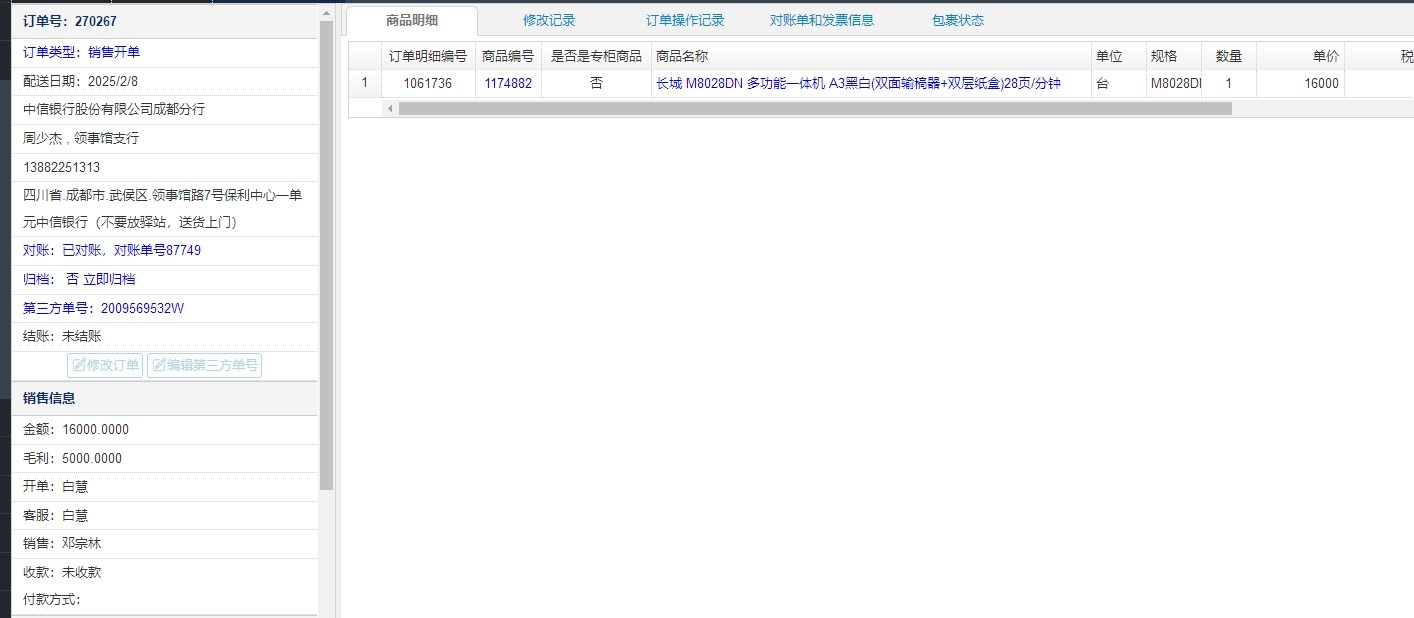Click the 中信银行股份有限公司成都分行 customer name
Viewport: 1414px width, 618px height.
tap(114, 109)
